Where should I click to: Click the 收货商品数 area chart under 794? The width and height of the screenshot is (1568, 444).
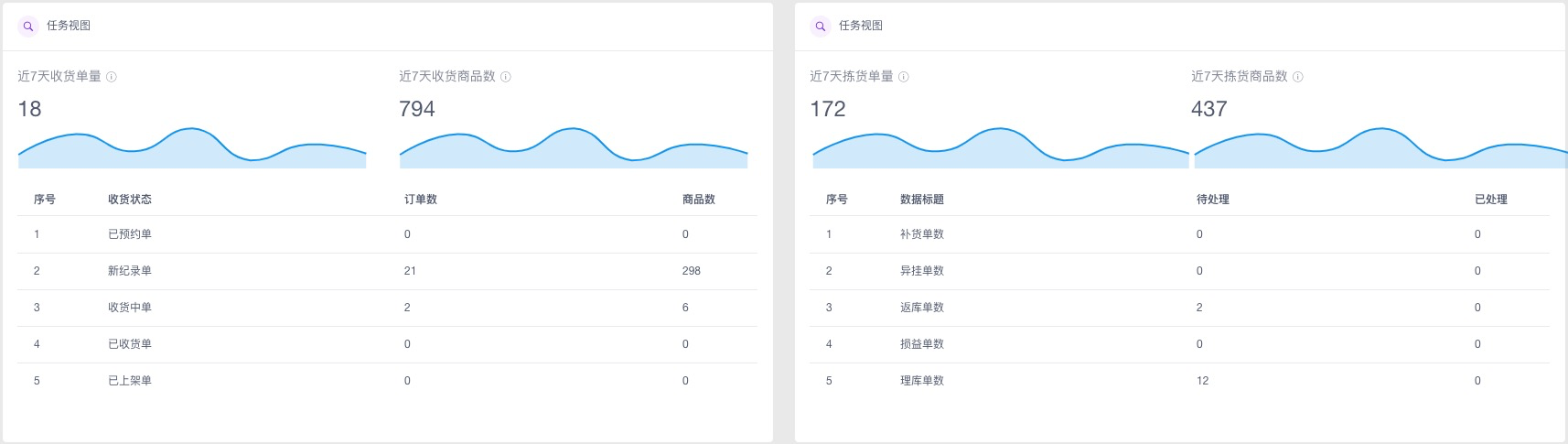pos(574,148)
